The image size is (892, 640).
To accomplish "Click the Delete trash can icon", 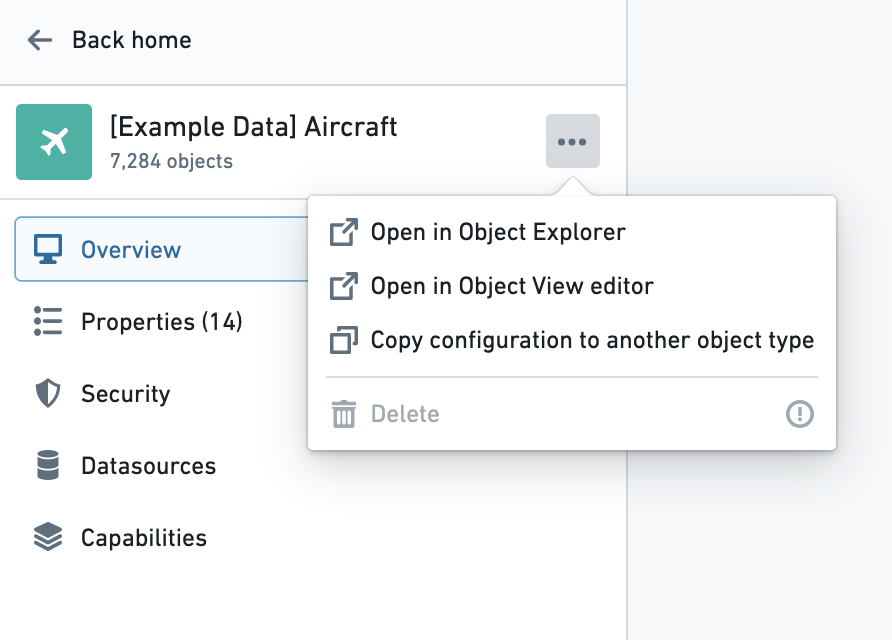I will (344, 414).
